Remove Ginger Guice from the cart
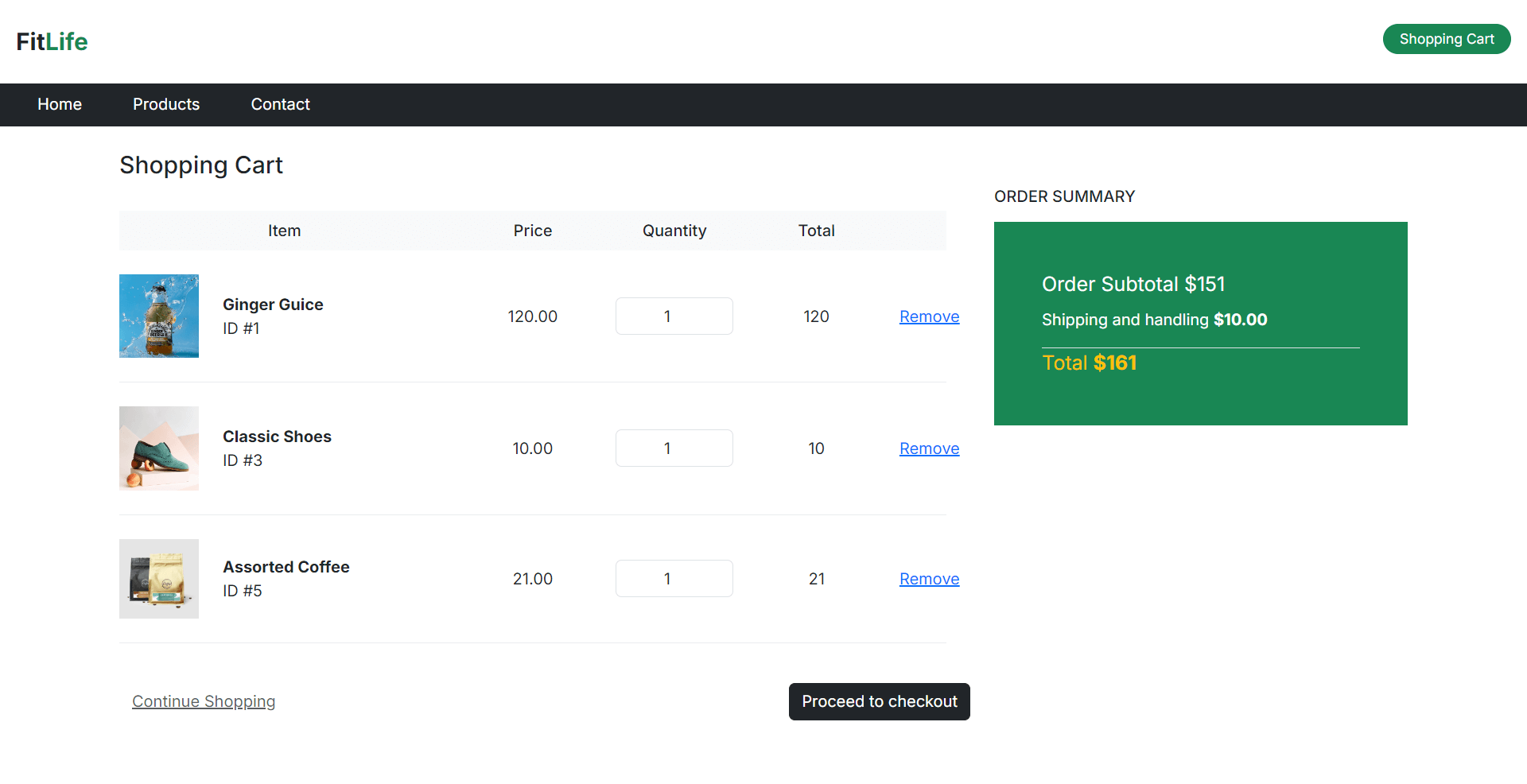Image resolution: width=1527 pixels, height=784 pixels. pyautogui.click(x=929, y=316)
